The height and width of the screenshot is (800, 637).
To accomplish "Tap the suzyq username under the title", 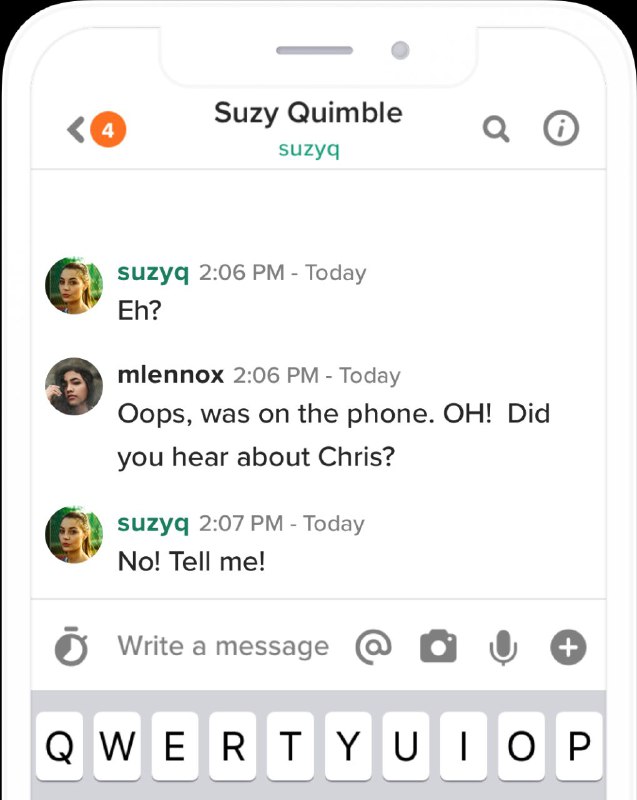I will (308, 150).
